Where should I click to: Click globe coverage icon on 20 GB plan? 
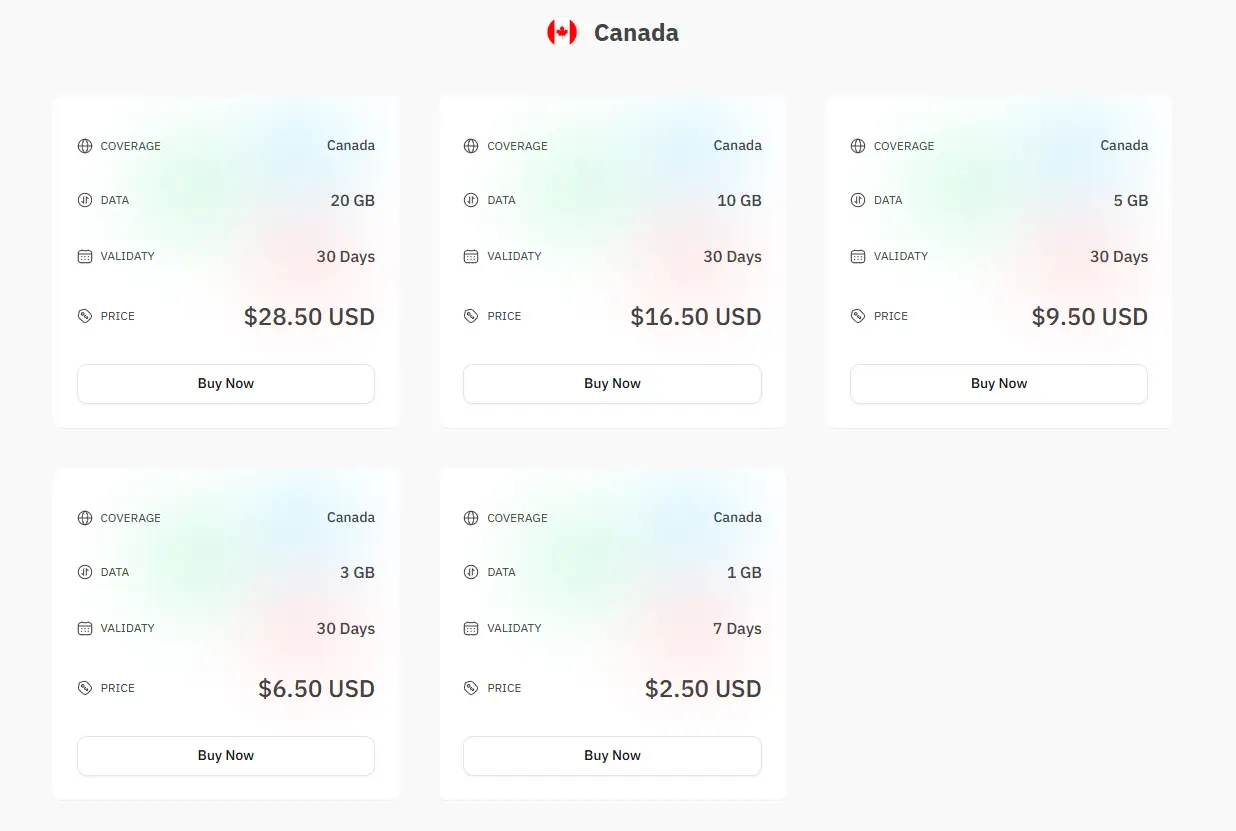(x=85, y=146)
